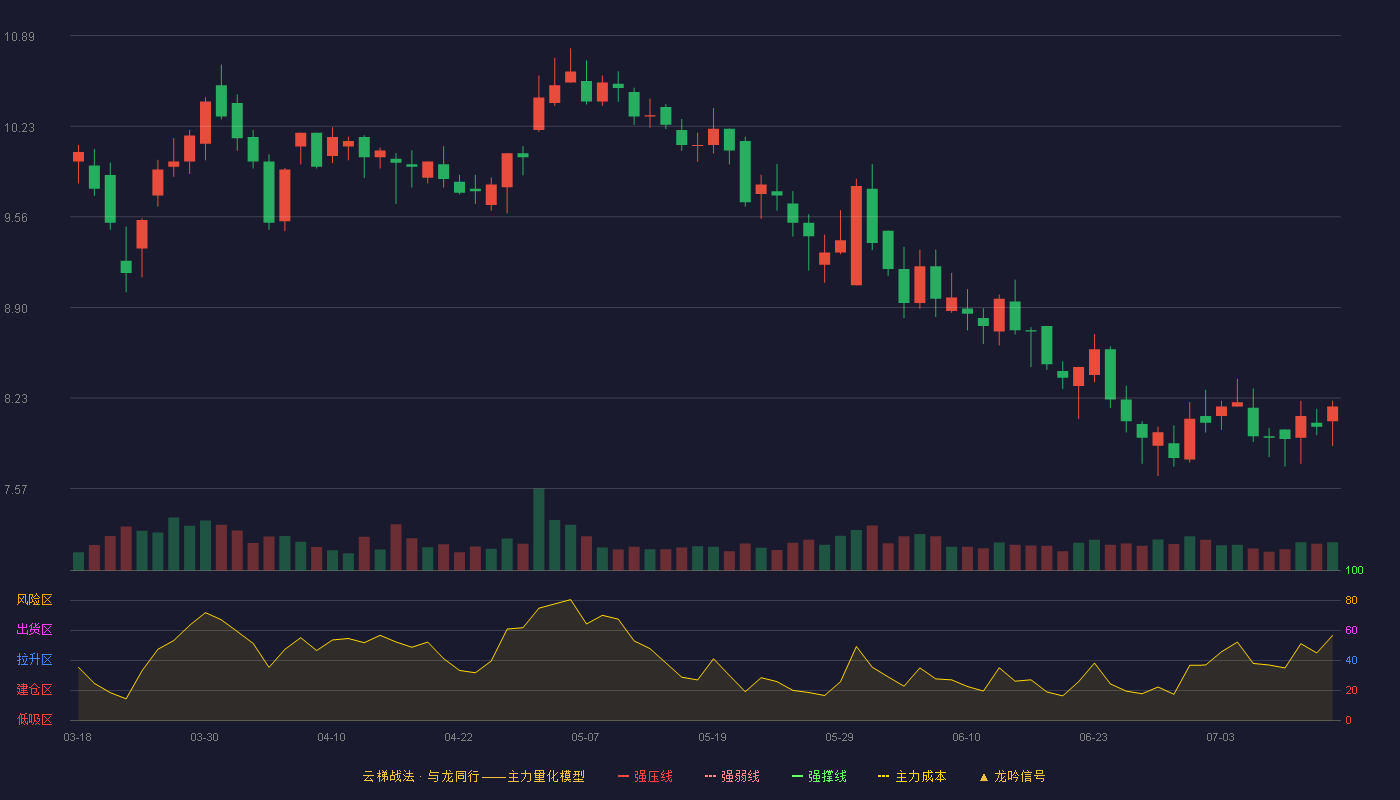Click the orange 80 indicator axis value

1351,600
